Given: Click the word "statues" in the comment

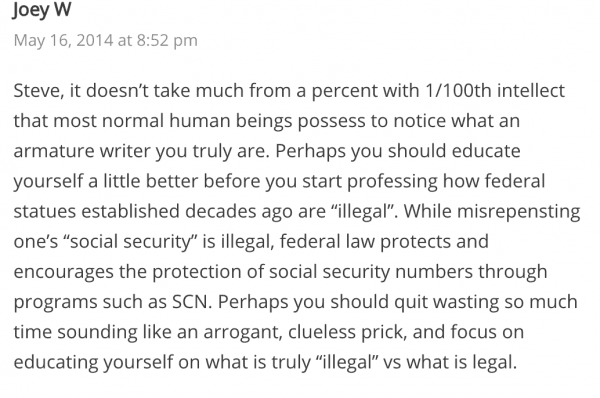Looking at the screenshot, I should click(45, 211).
